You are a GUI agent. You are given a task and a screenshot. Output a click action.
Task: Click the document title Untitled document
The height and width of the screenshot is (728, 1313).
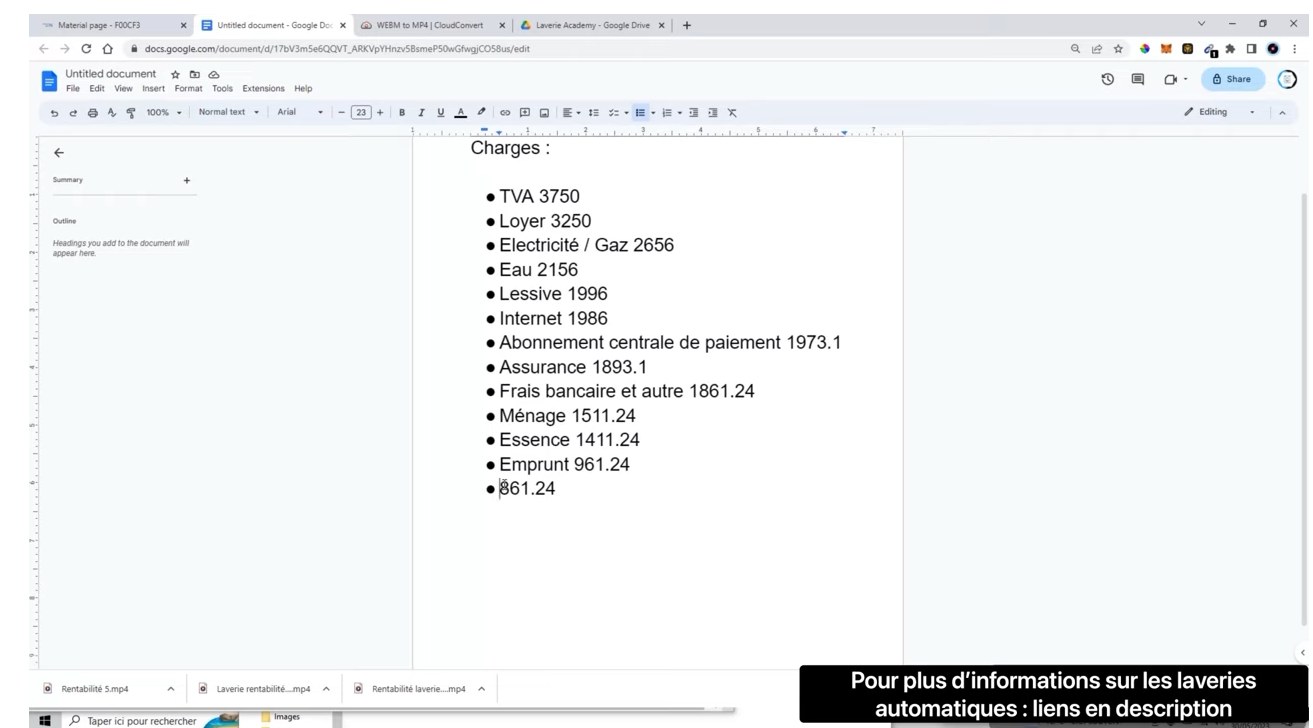111,74
